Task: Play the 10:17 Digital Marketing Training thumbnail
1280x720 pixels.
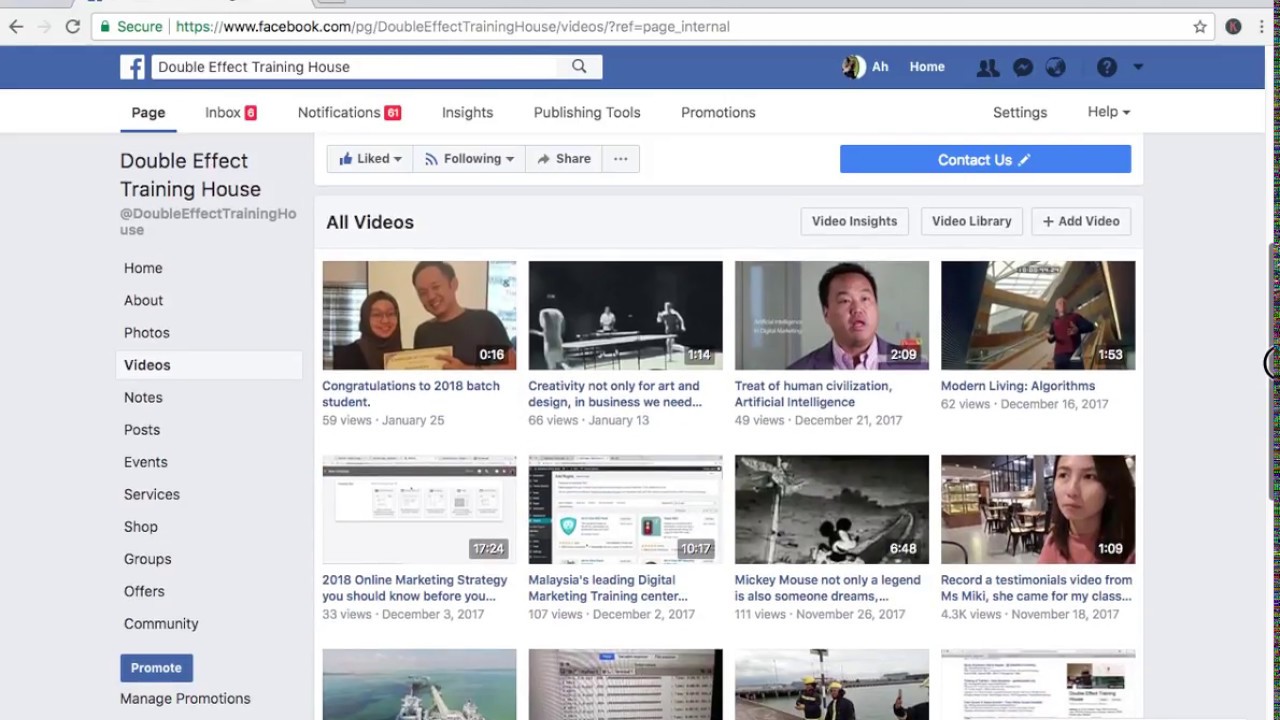Action: coord(625,509)
